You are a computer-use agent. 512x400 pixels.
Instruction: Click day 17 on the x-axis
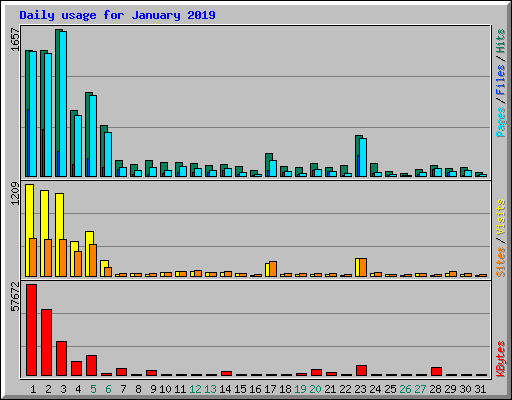[270, 389]
